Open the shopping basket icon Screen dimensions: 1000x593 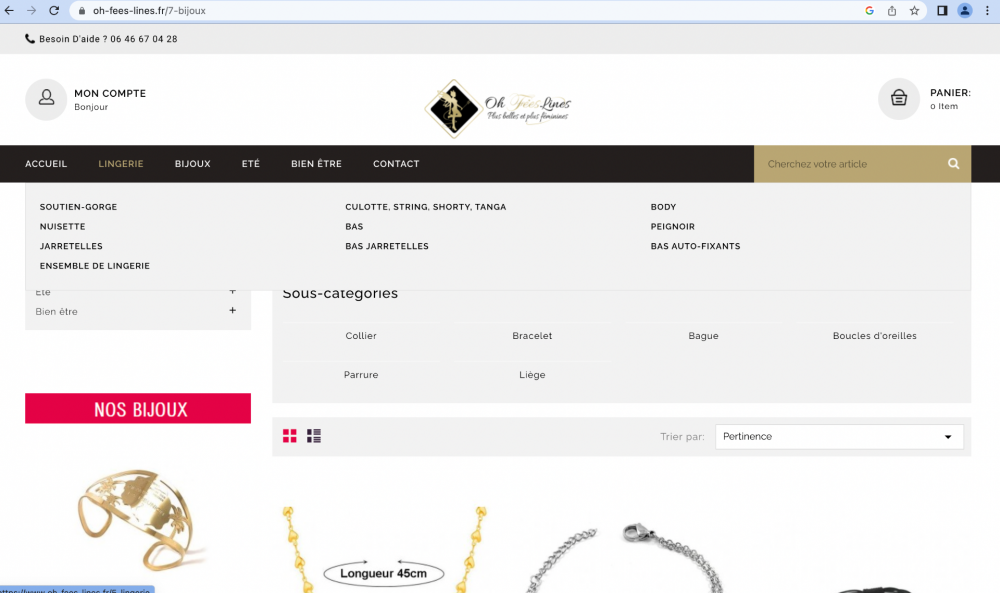point(899,99)
